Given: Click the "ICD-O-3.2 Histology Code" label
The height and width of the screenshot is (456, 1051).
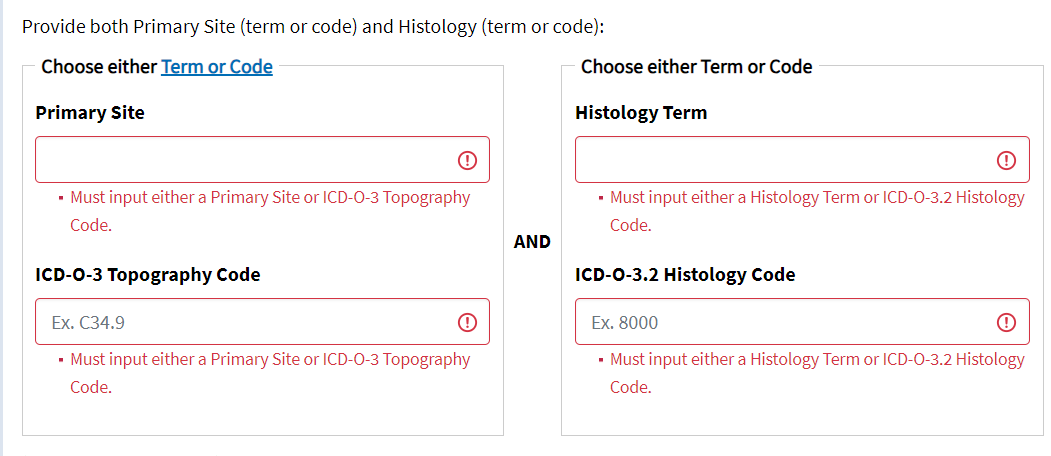Looking at the screenshot, I should pos(685,275).
